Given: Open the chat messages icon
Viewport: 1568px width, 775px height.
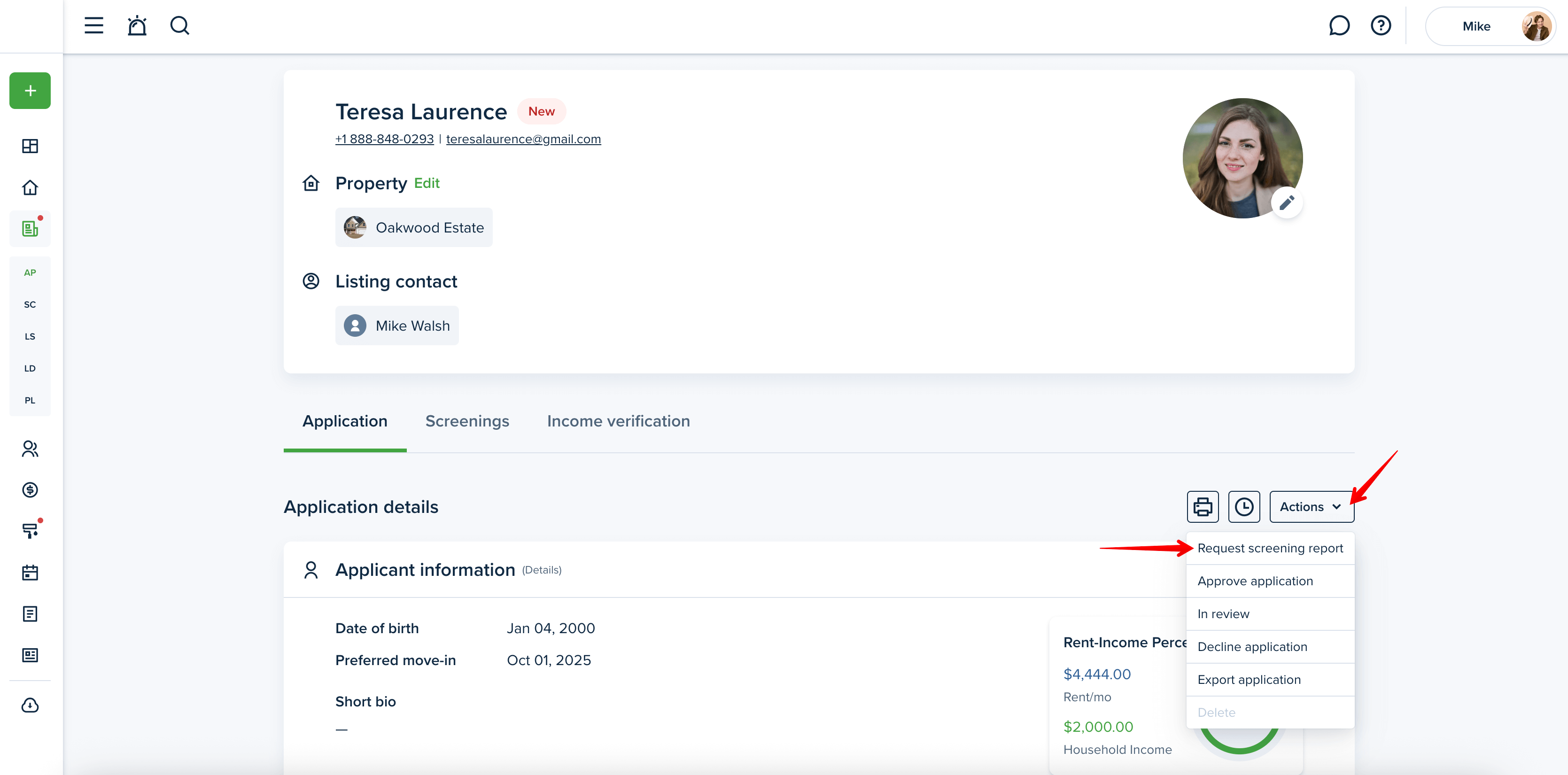Looking at the screenshot, I should click(1339, 25).
